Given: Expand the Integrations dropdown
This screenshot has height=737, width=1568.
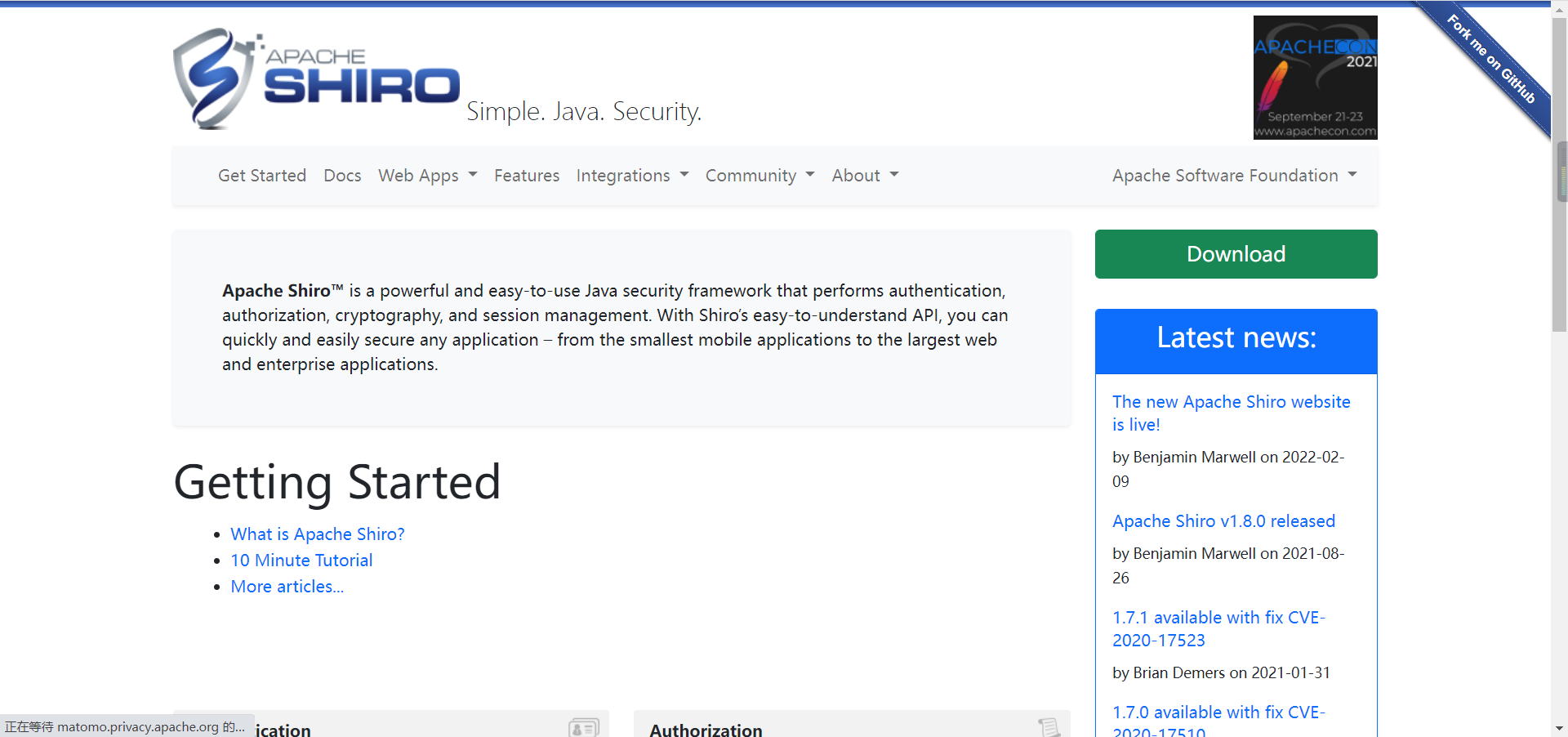Looking at the screenshot, I should tap(632, 176).
